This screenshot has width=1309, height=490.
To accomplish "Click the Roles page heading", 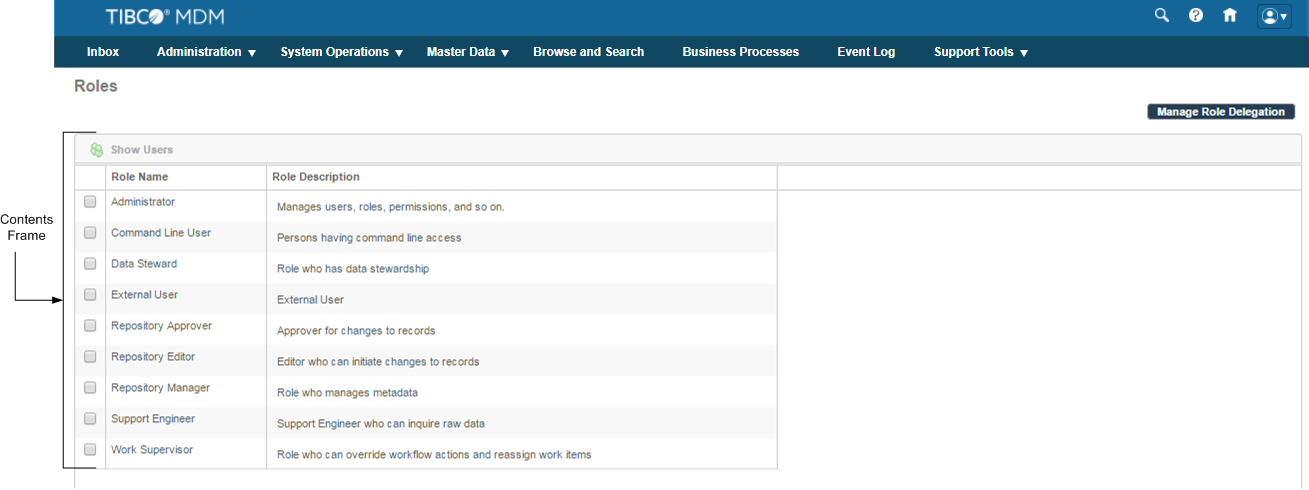I will (x=96, y=86).
